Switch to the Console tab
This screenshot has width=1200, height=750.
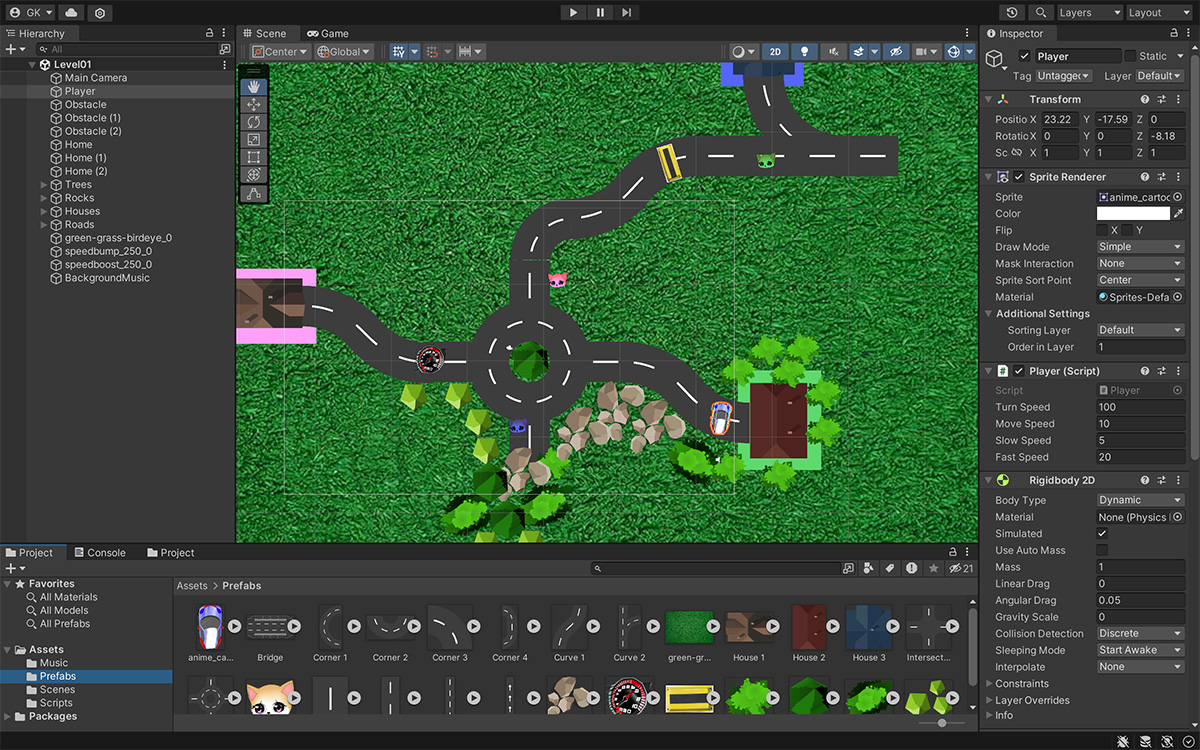coord(99,552)
